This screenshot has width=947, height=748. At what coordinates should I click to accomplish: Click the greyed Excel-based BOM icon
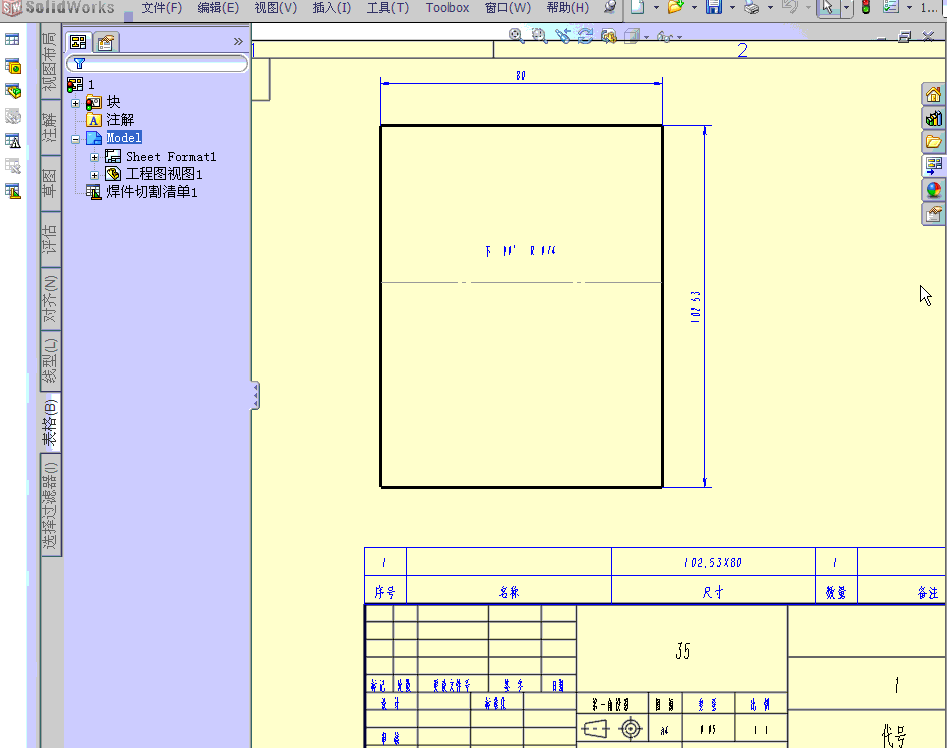click(13, 116)
